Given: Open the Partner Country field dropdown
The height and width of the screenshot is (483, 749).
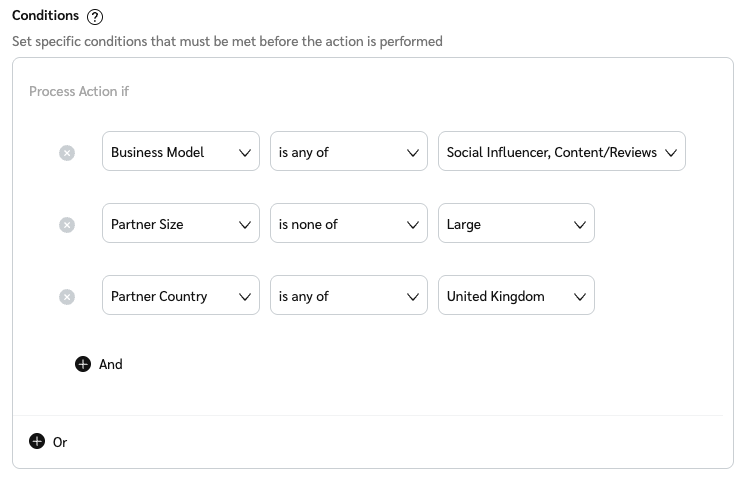Looking at the screenshot, I should click(x=180, y=296).
